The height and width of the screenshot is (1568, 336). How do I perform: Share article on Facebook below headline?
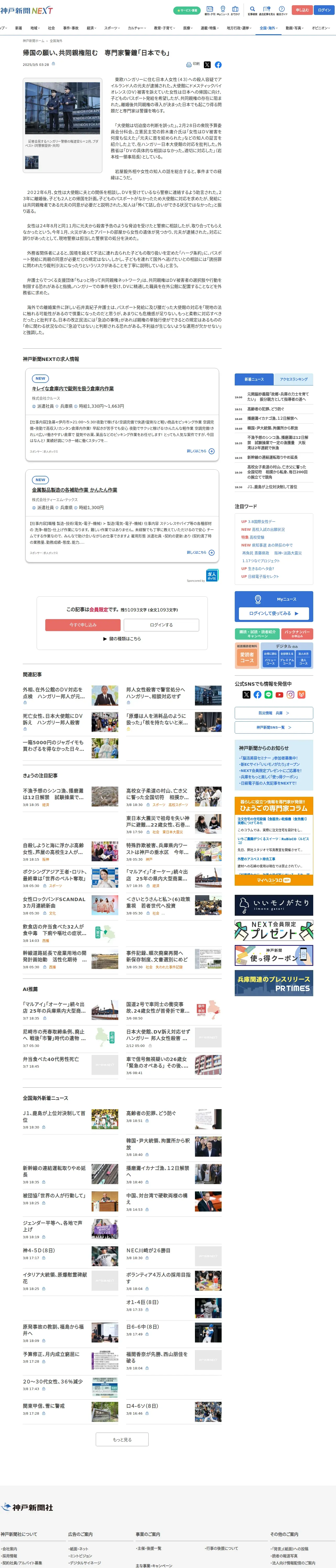(x=218, y=65)
